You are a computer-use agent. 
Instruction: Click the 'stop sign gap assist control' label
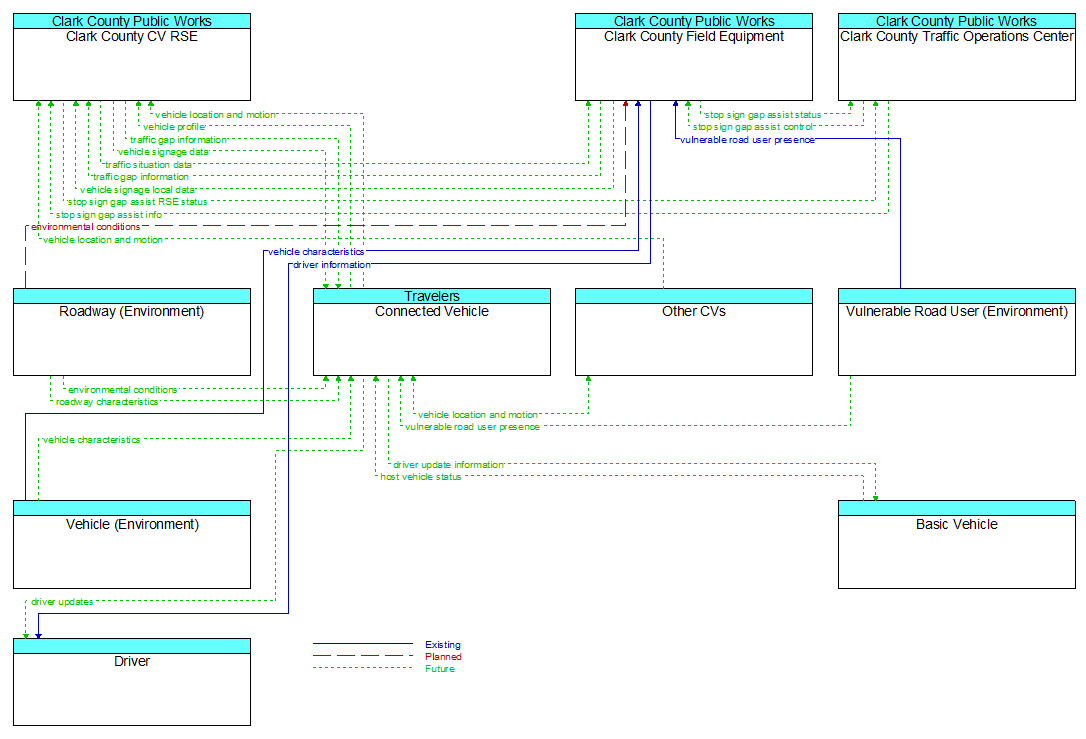753,127
